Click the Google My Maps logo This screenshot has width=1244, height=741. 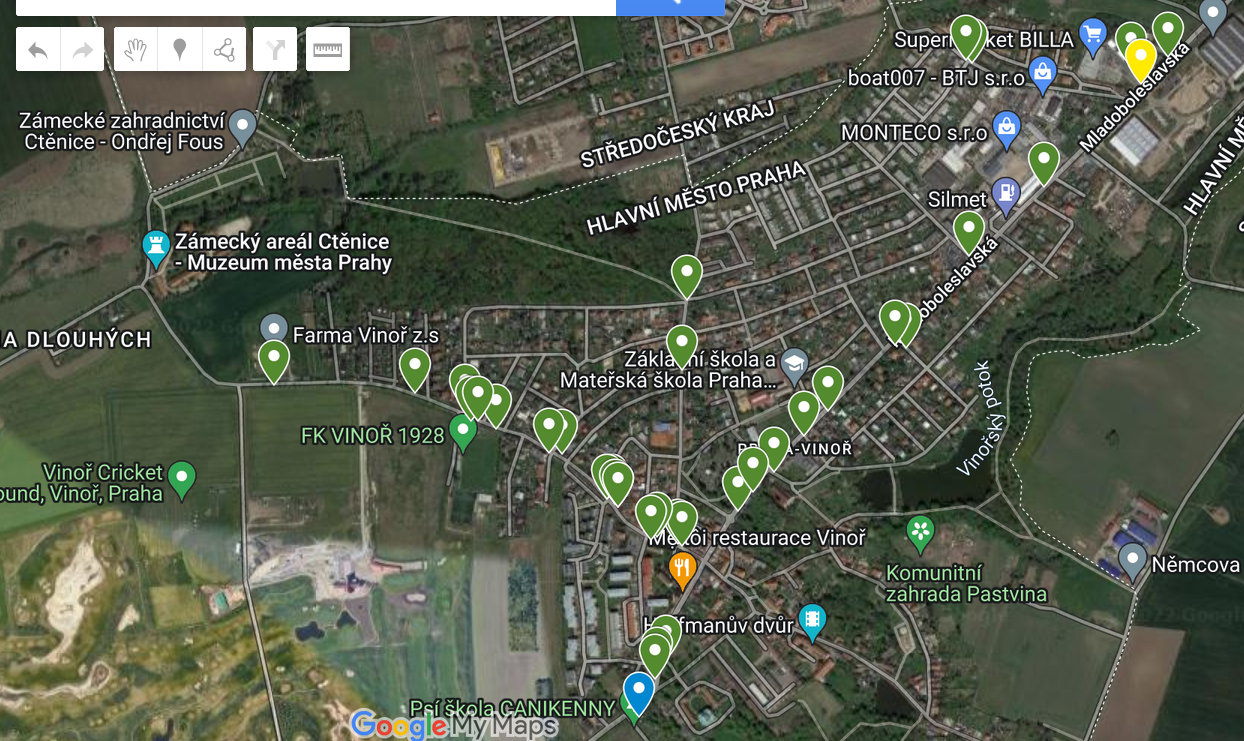pyautogui.click(x=453, y=724)
